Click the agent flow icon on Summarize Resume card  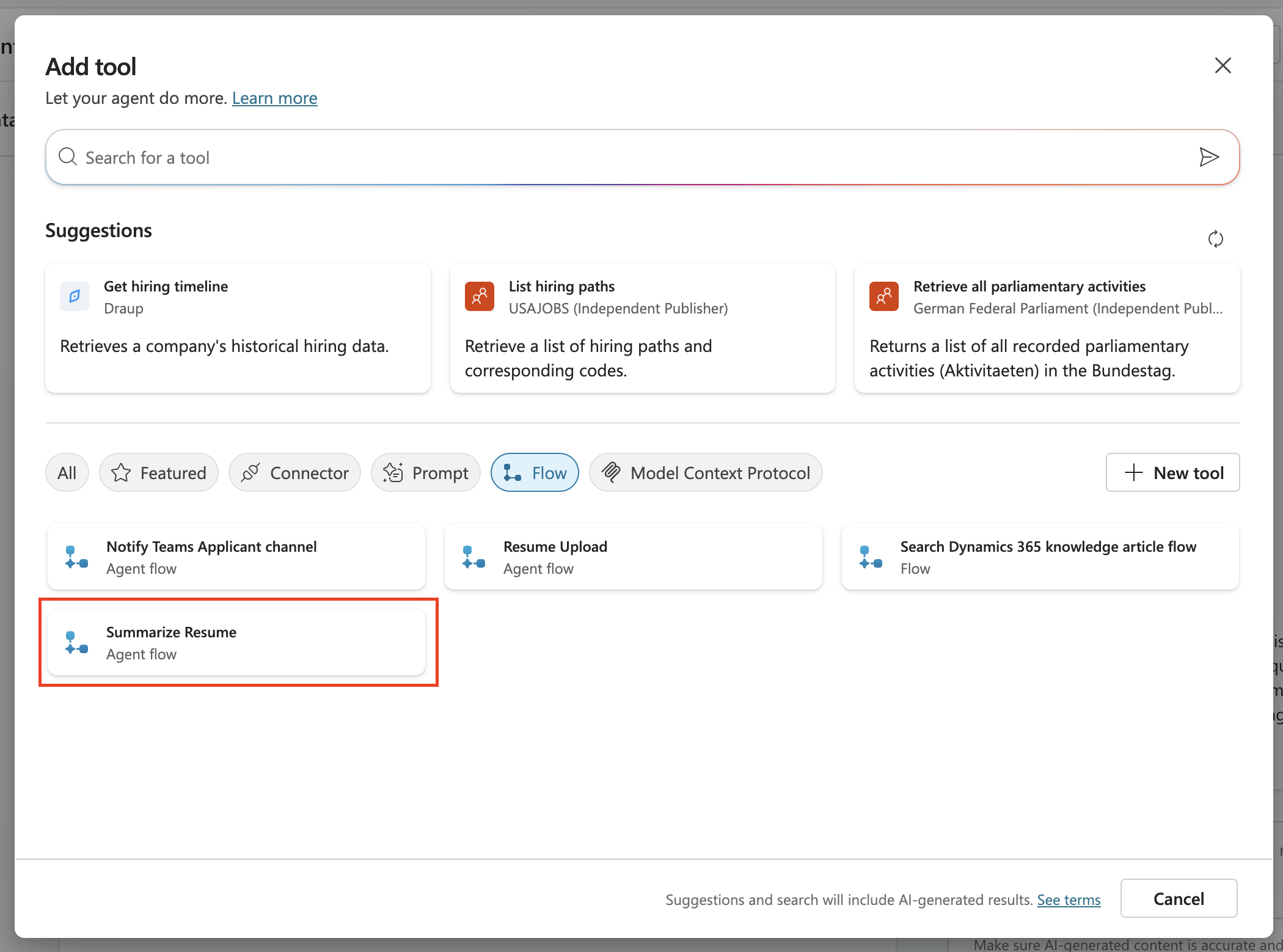tap(76, 642)
